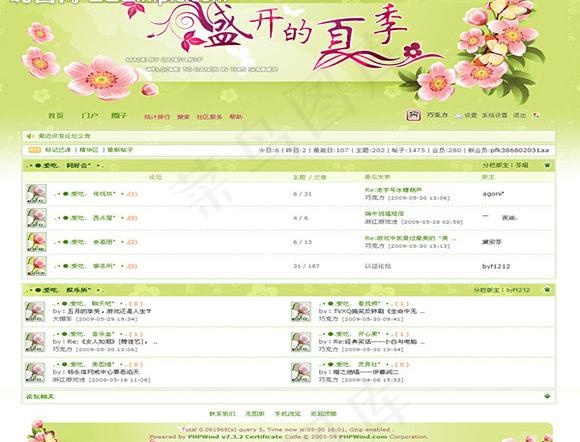Open the forum name link in the 31 / 107 row
The width and height of the screenshot is (580, 442).
pos(89,266)
